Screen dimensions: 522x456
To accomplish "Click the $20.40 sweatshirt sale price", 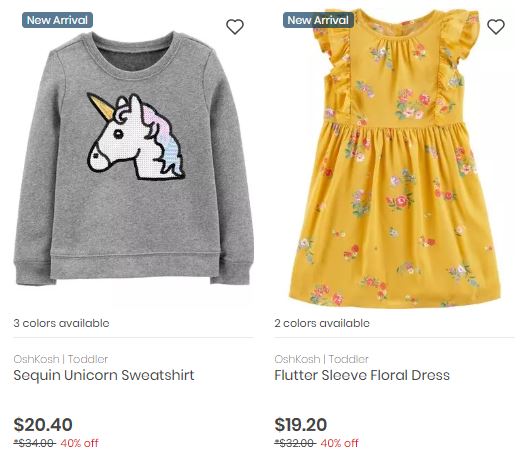I will point(43,425).
